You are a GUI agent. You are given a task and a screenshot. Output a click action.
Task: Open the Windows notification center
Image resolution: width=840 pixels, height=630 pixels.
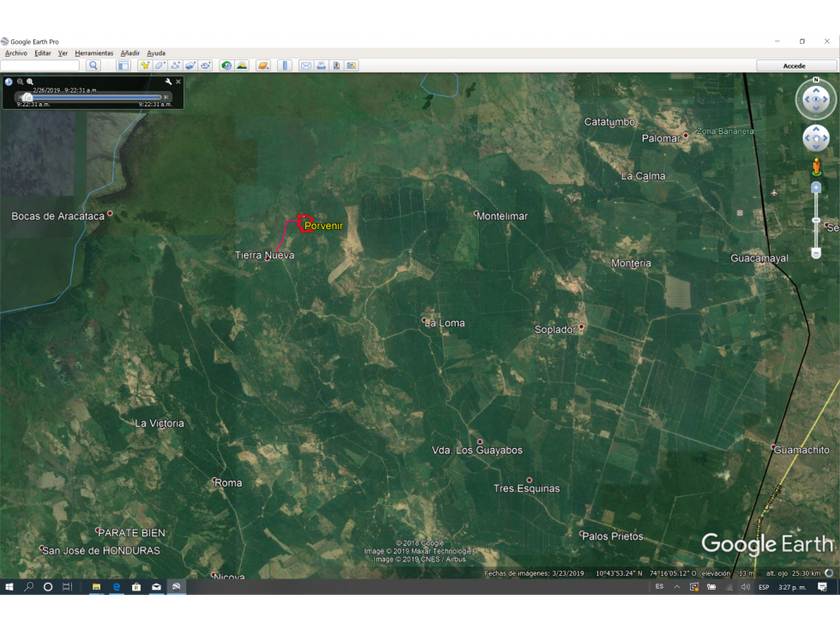[x=822, y=587]
